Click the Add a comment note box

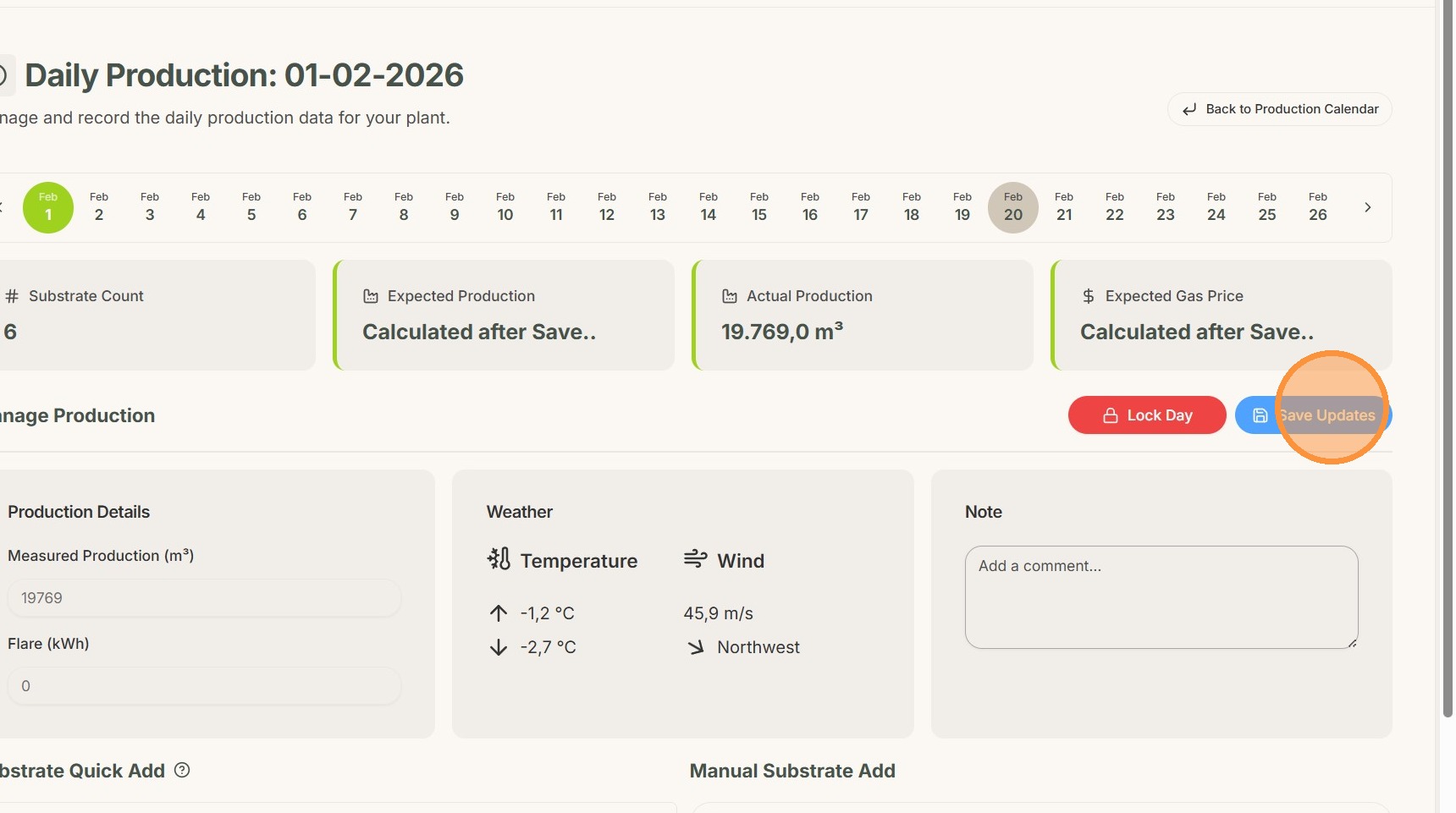point(1161,597)
